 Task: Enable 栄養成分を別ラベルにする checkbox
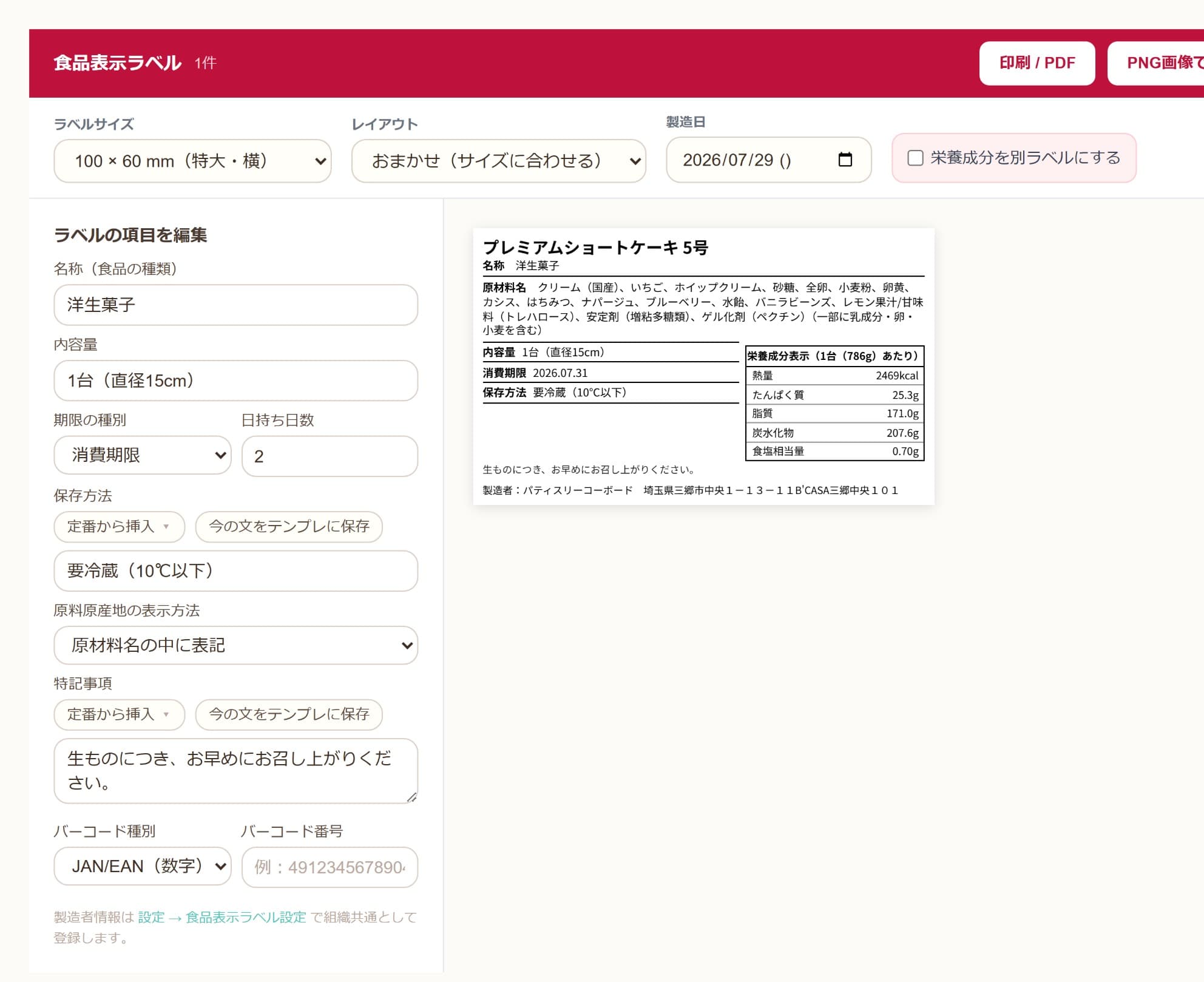pyautogui.click(x=915, y=158)
